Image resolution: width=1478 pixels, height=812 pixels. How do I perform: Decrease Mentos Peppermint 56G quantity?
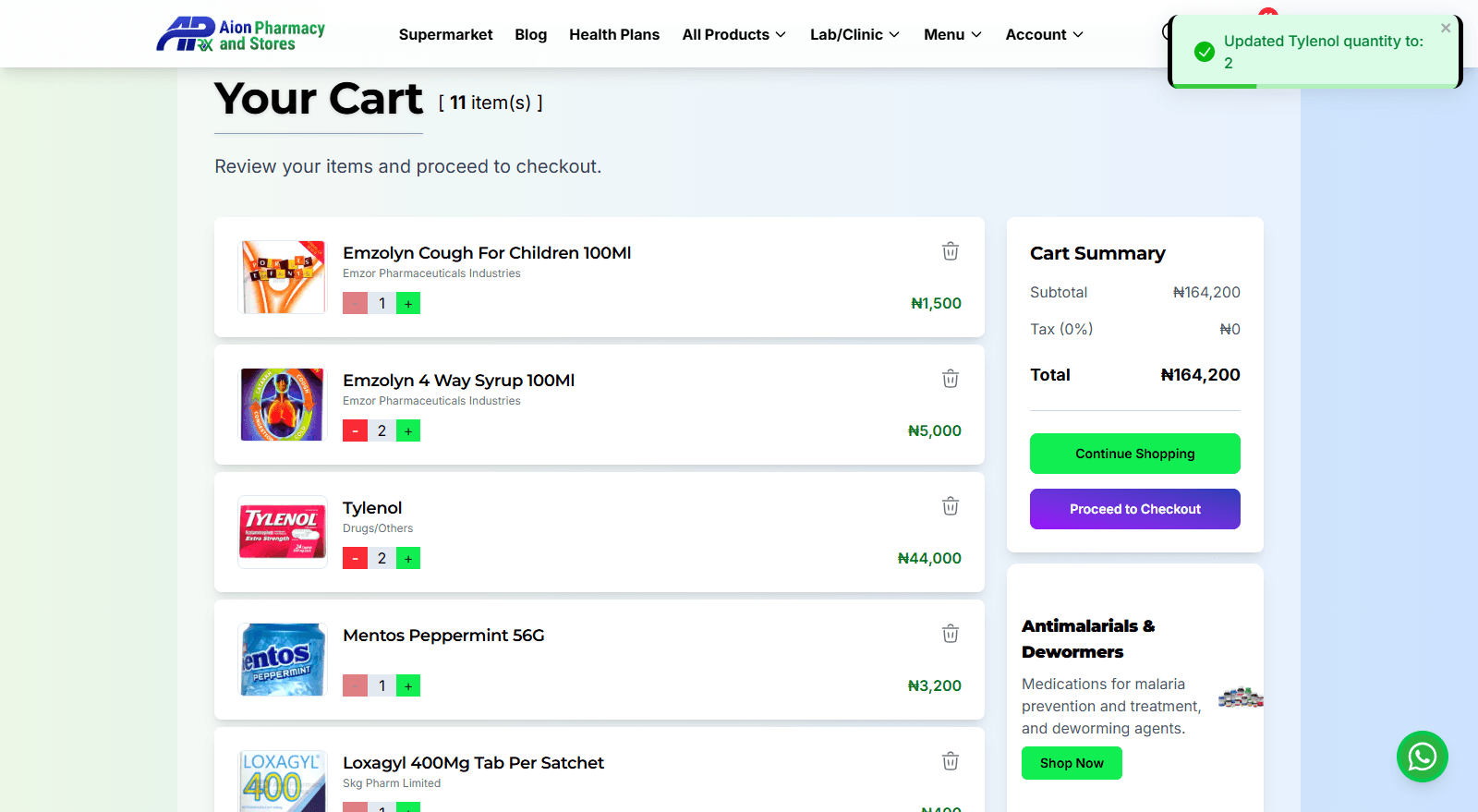tap(355, 685)
